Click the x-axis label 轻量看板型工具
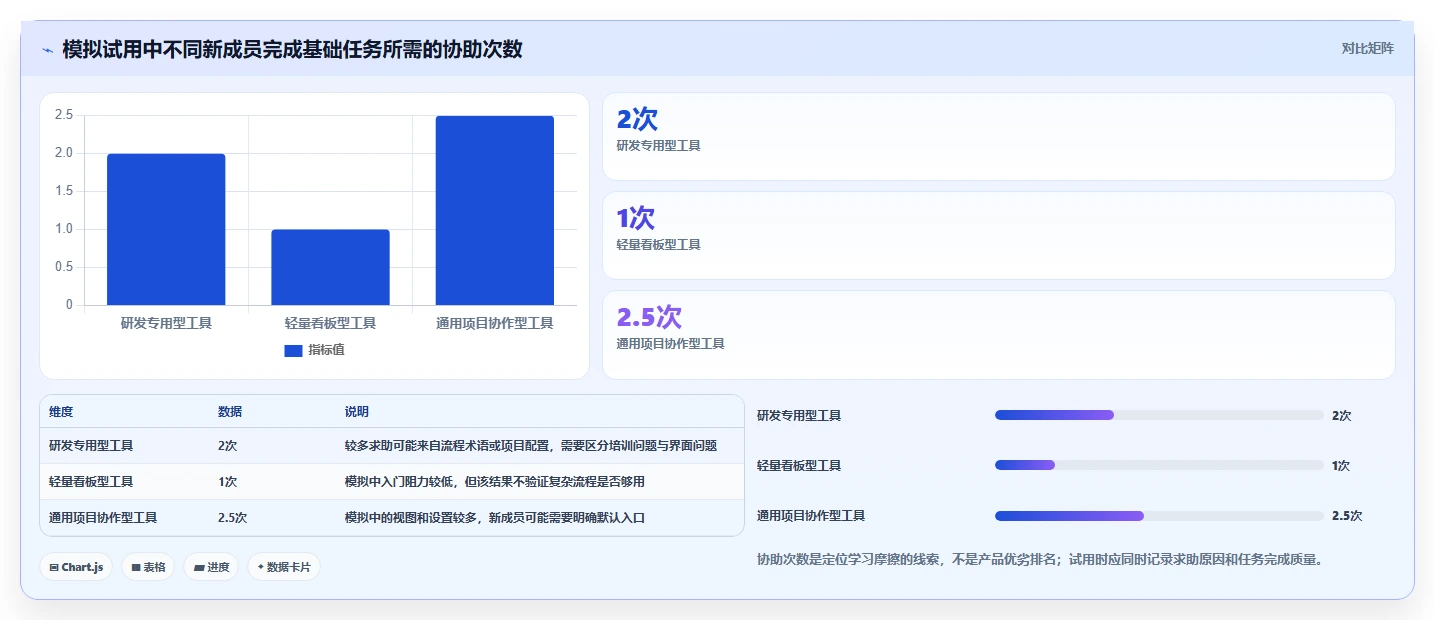Image resolution: width=1435 pixels, height=620 pixels. coord(330,323)
